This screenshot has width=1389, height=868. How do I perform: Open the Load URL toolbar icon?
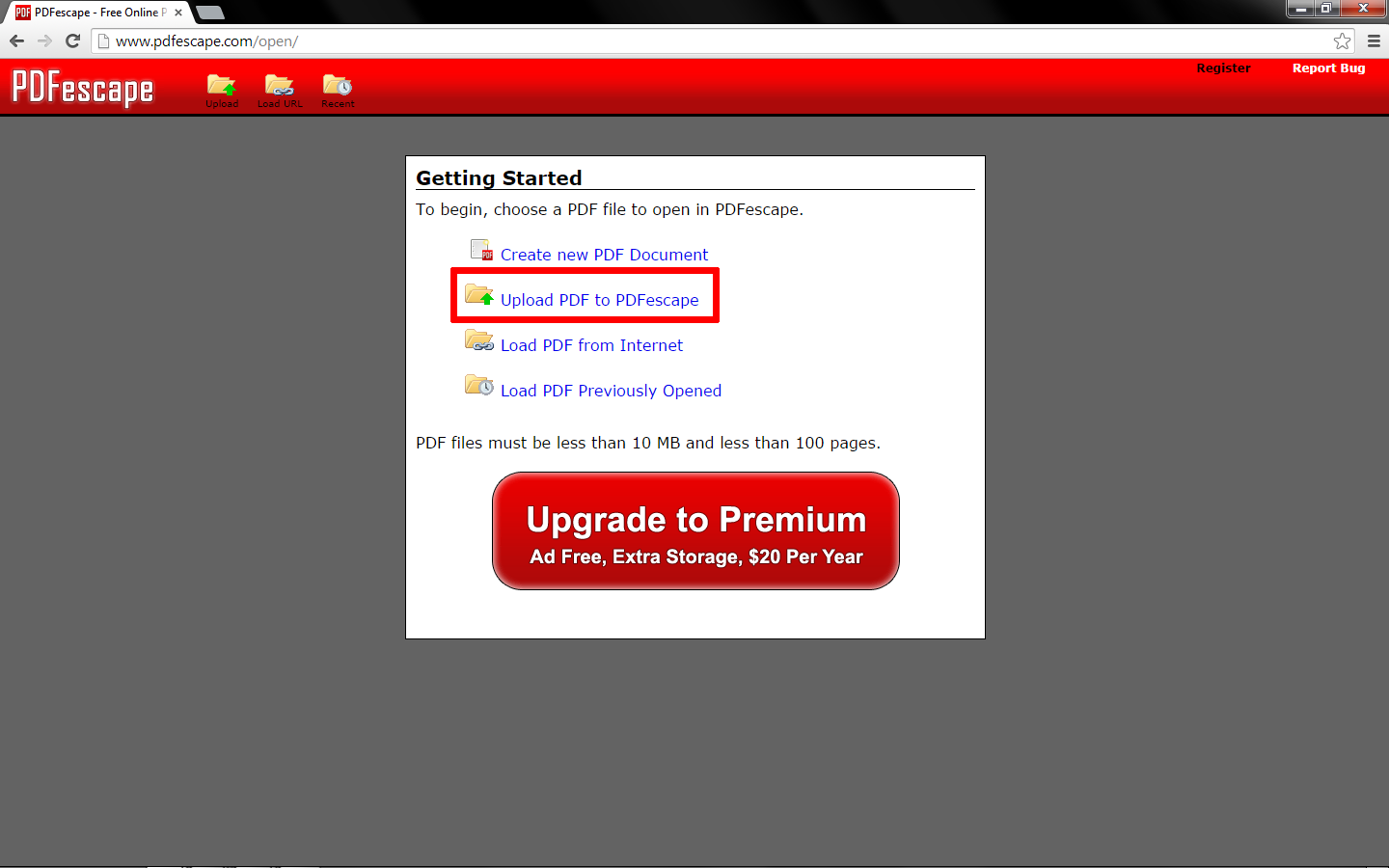click(280, 87)
